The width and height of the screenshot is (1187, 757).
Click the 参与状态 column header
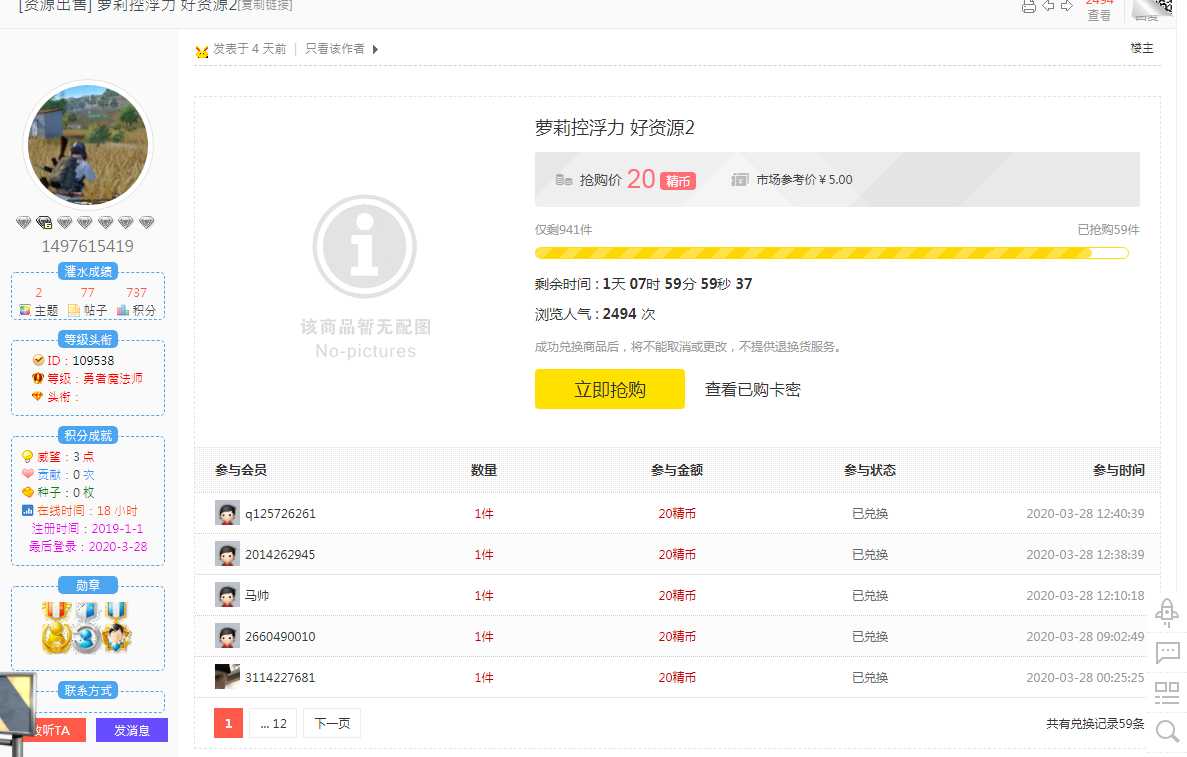click(x=870, y=469)
